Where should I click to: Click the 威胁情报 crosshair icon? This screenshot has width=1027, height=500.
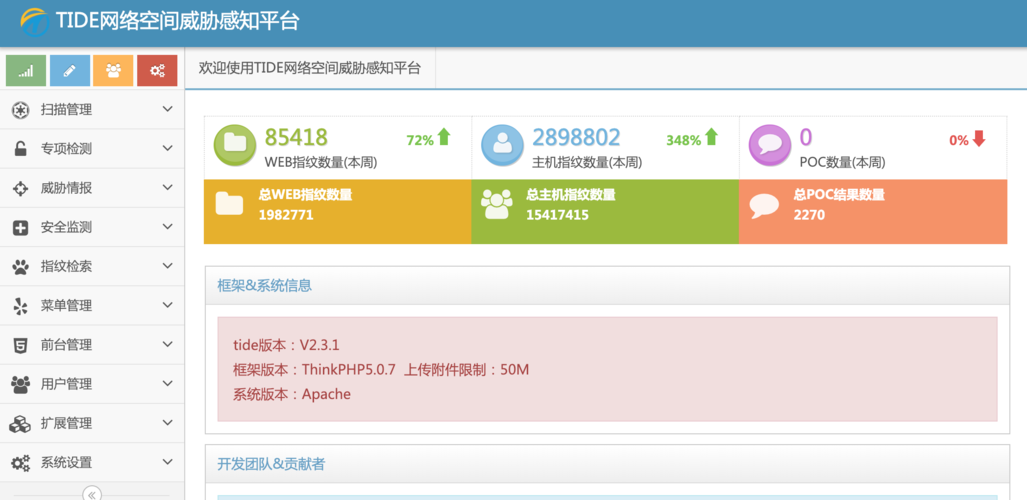coord(21,189)
